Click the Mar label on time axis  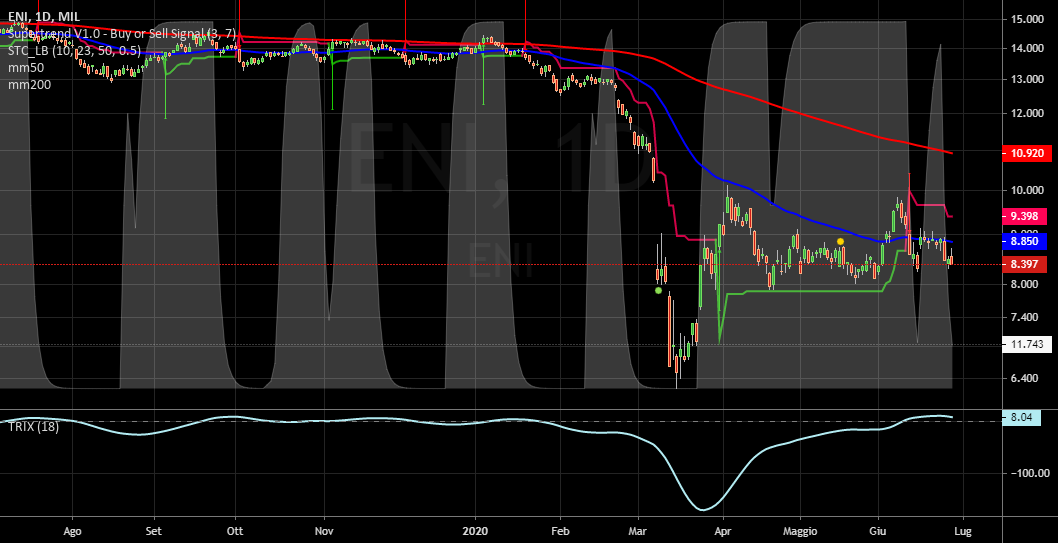[x=638, y=532]
